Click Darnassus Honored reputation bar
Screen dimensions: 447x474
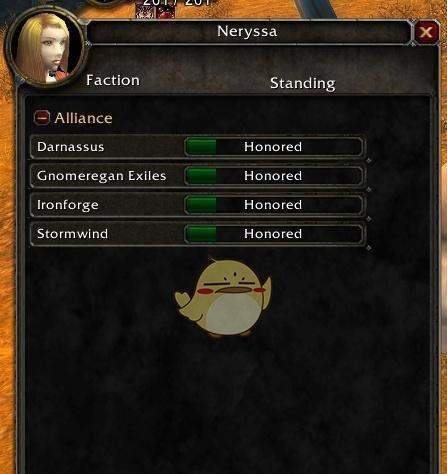point(274,147)
